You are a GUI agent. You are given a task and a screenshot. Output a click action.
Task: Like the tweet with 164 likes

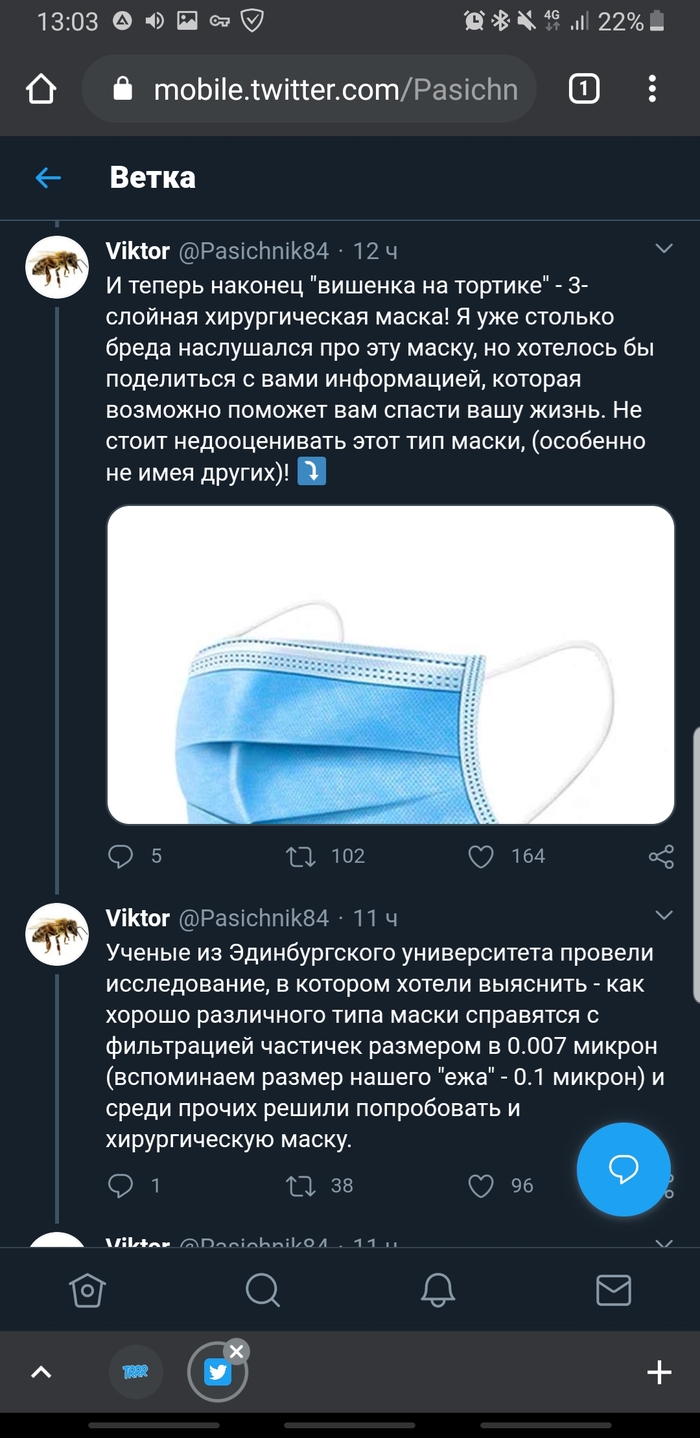pyautogui.click(x=481, y=856)
